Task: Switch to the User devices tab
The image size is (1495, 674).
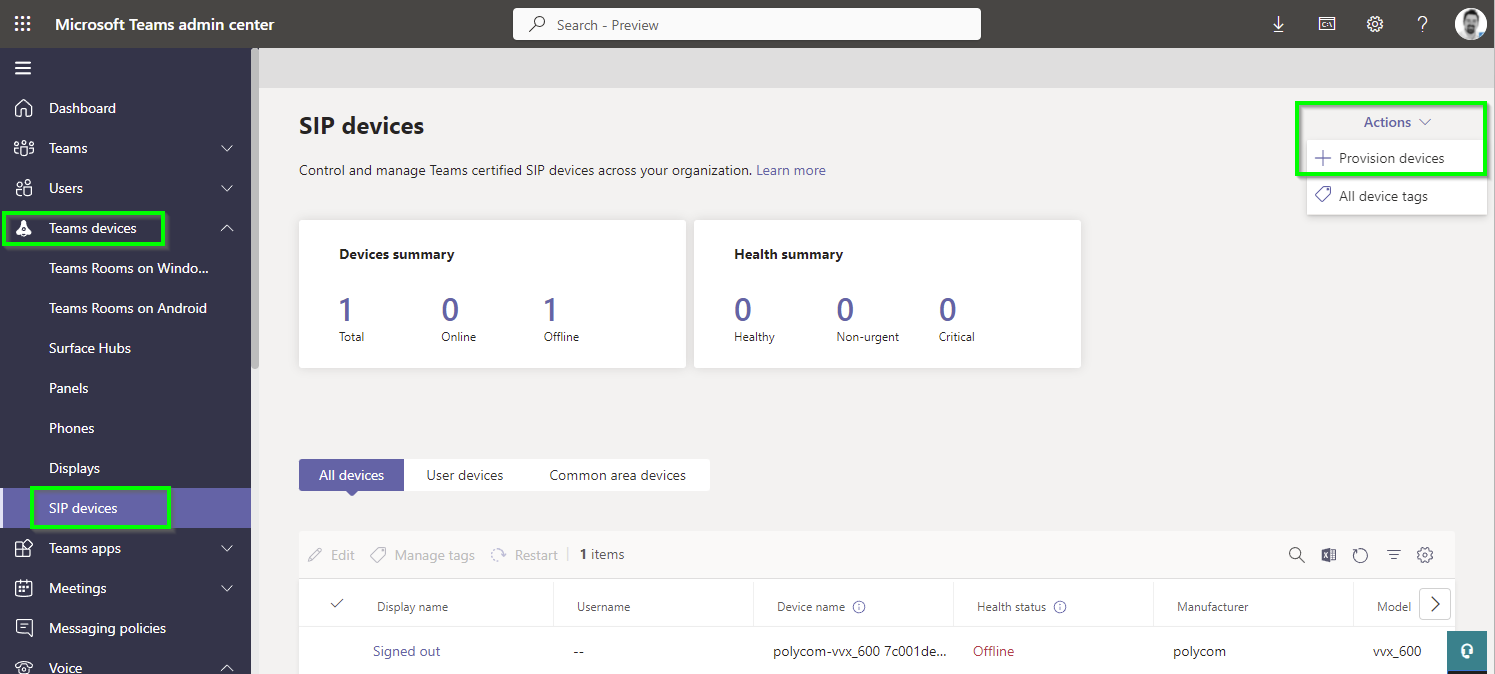Action: pyautogui.click(x=465, y=475)
